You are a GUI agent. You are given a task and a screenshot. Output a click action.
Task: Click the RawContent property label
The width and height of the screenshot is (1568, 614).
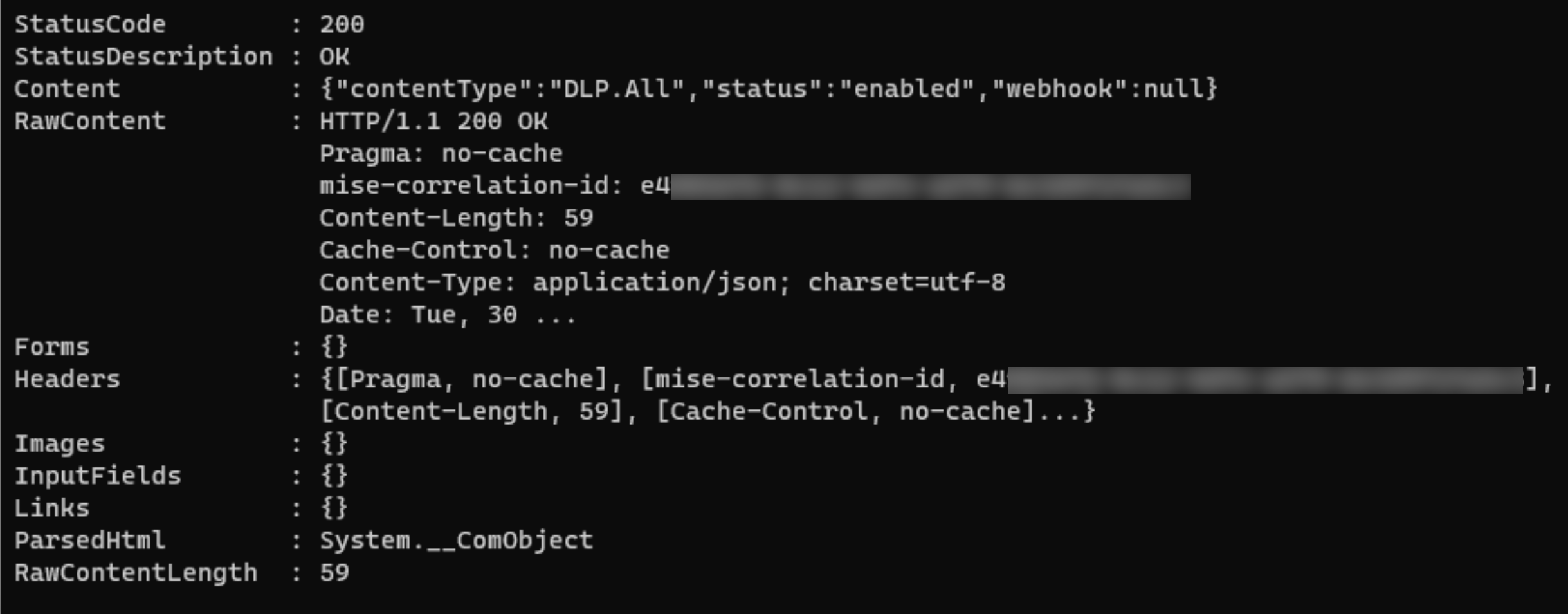90,121
